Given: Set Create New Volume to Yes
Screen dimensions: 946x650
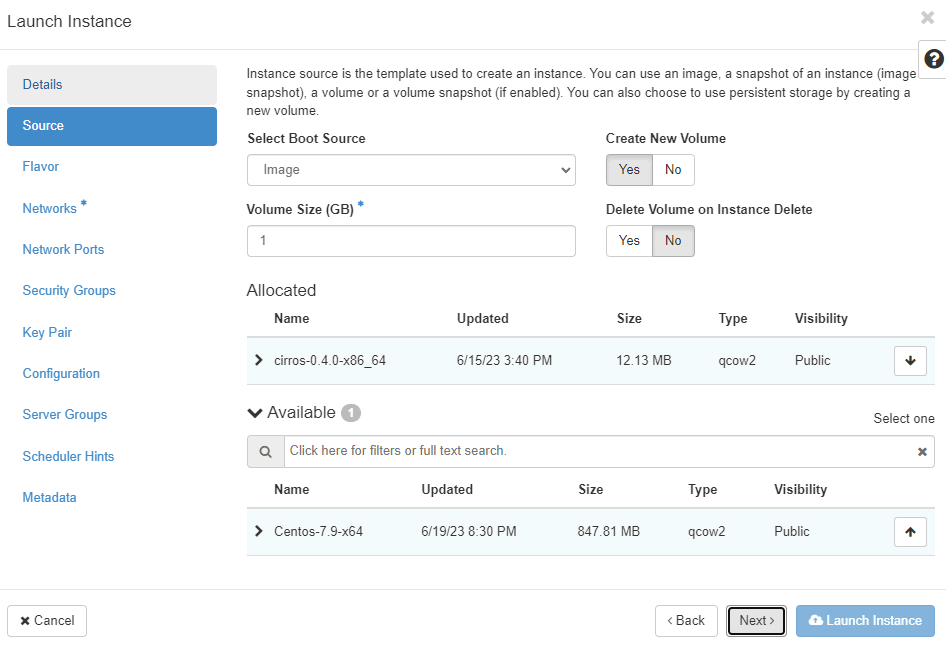Looking at the screenshot, I should pos(629,170).
